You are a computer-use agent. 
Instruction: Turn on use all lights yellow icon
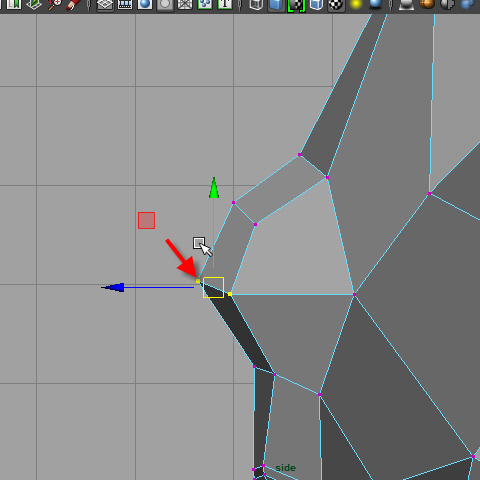coord(356,4)
